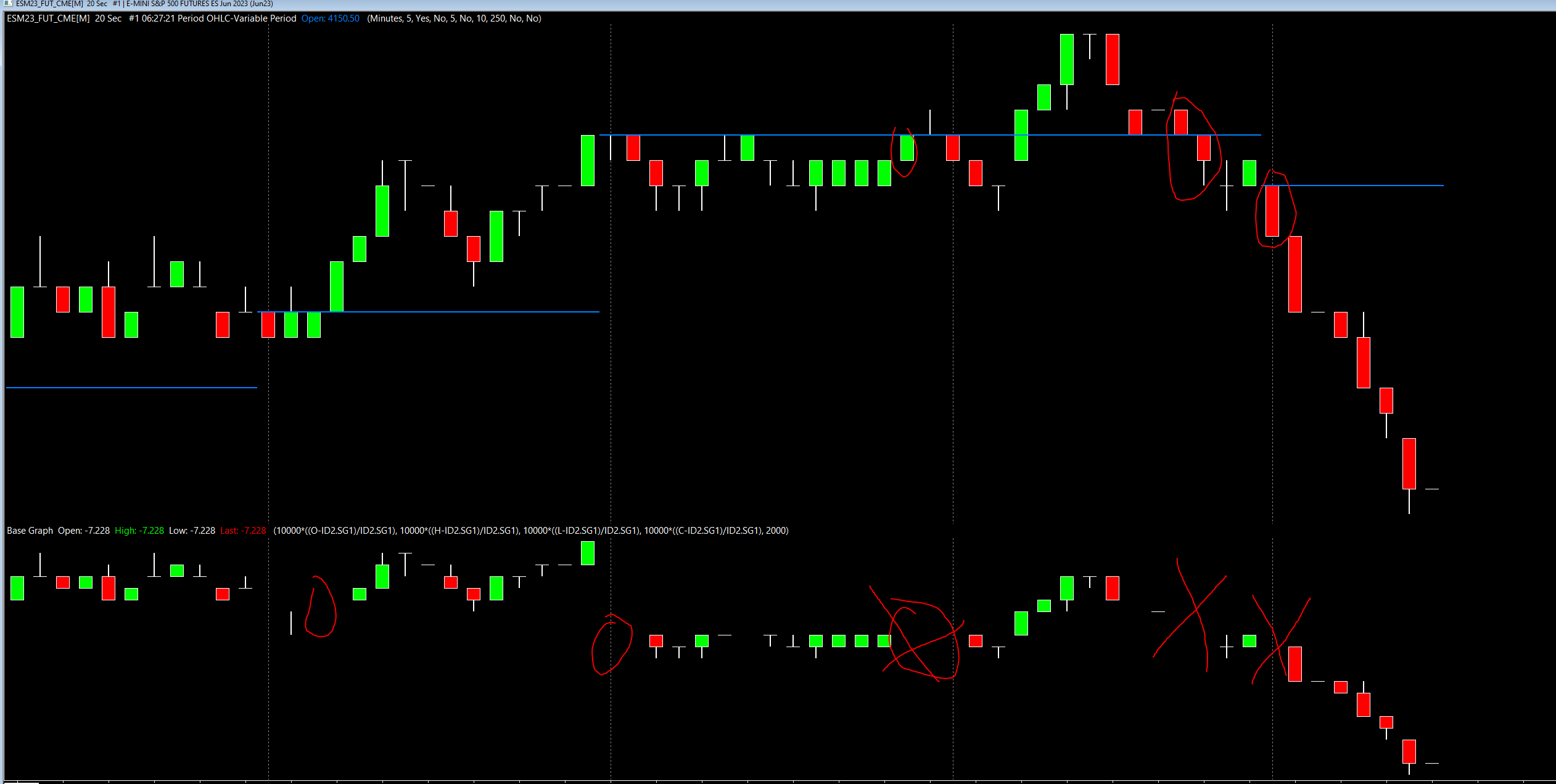Select the last large red candle at bottom right of main chart
The image size is (1556, 784).
1409,463
